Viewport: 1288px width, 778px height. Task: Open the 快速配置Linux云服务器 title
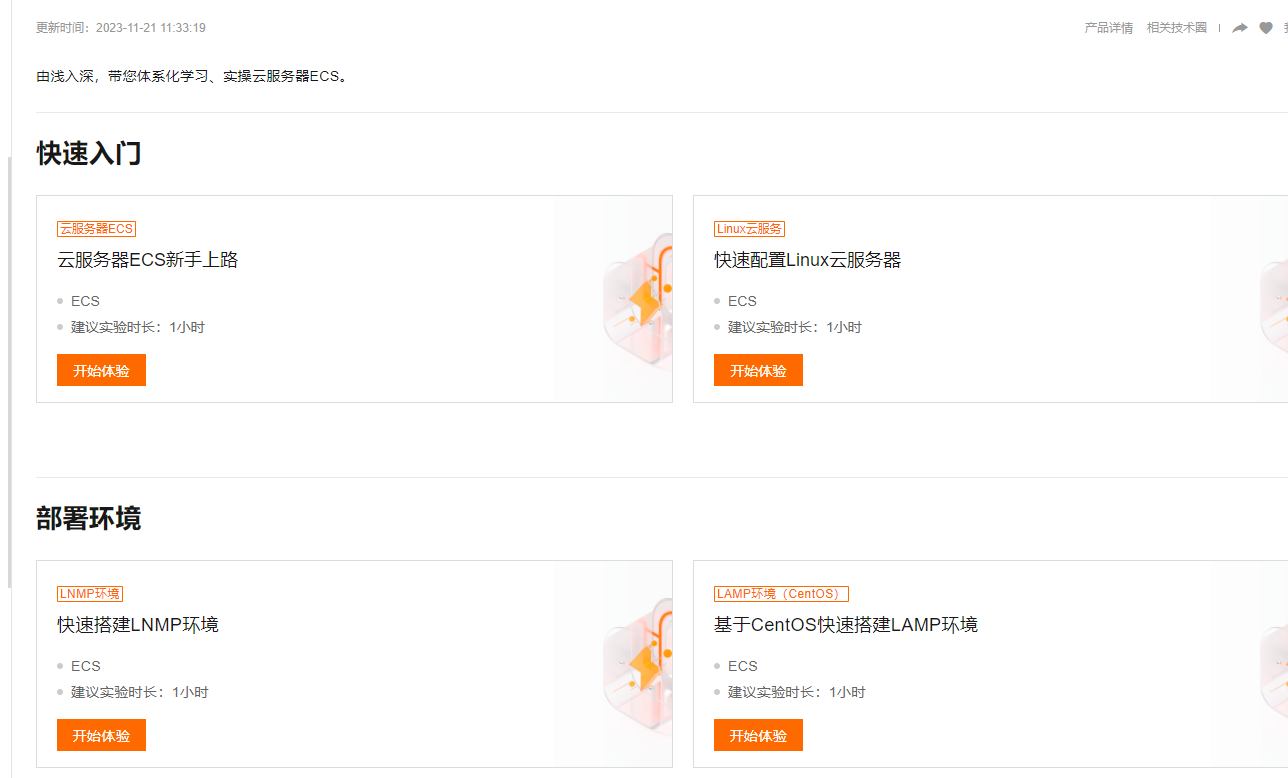pos(808,260)
